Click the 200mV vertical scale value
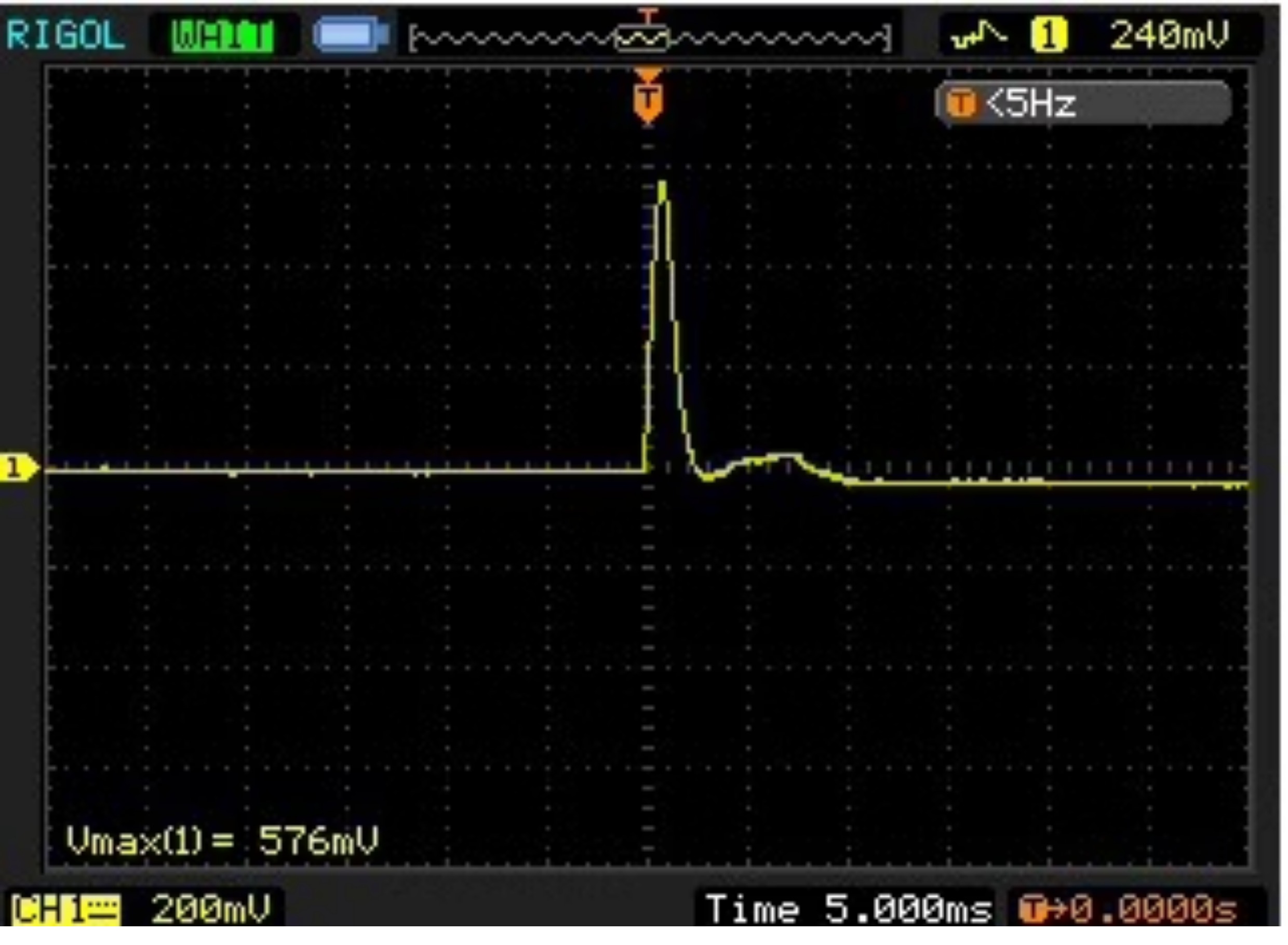Image resolution: width=1288 pixels, height=945 pixels. pyautogui.click(x=210, y=908)
